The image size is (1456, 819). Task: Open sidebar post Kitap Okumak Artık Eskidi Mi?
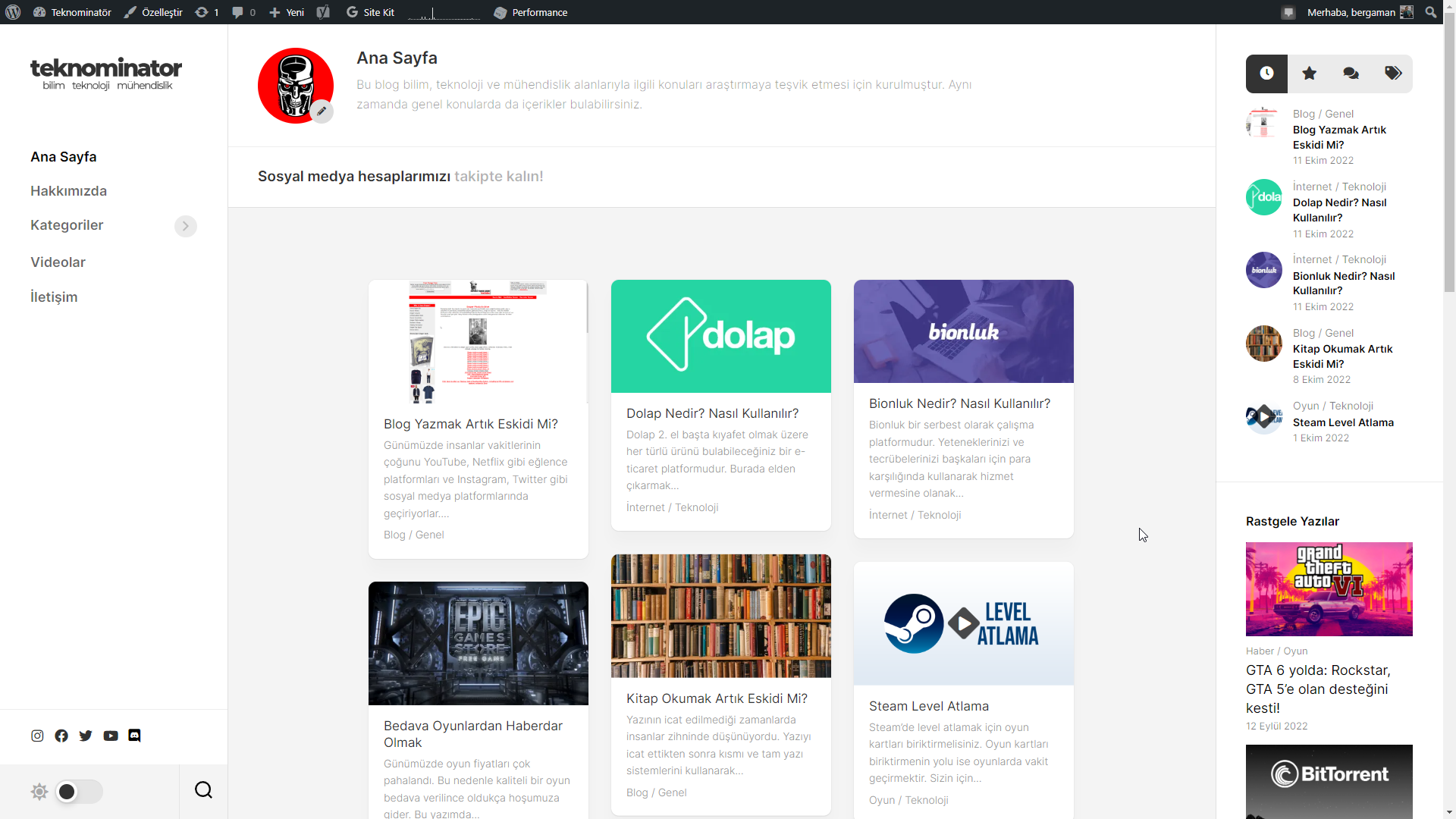coord(1342,356)
